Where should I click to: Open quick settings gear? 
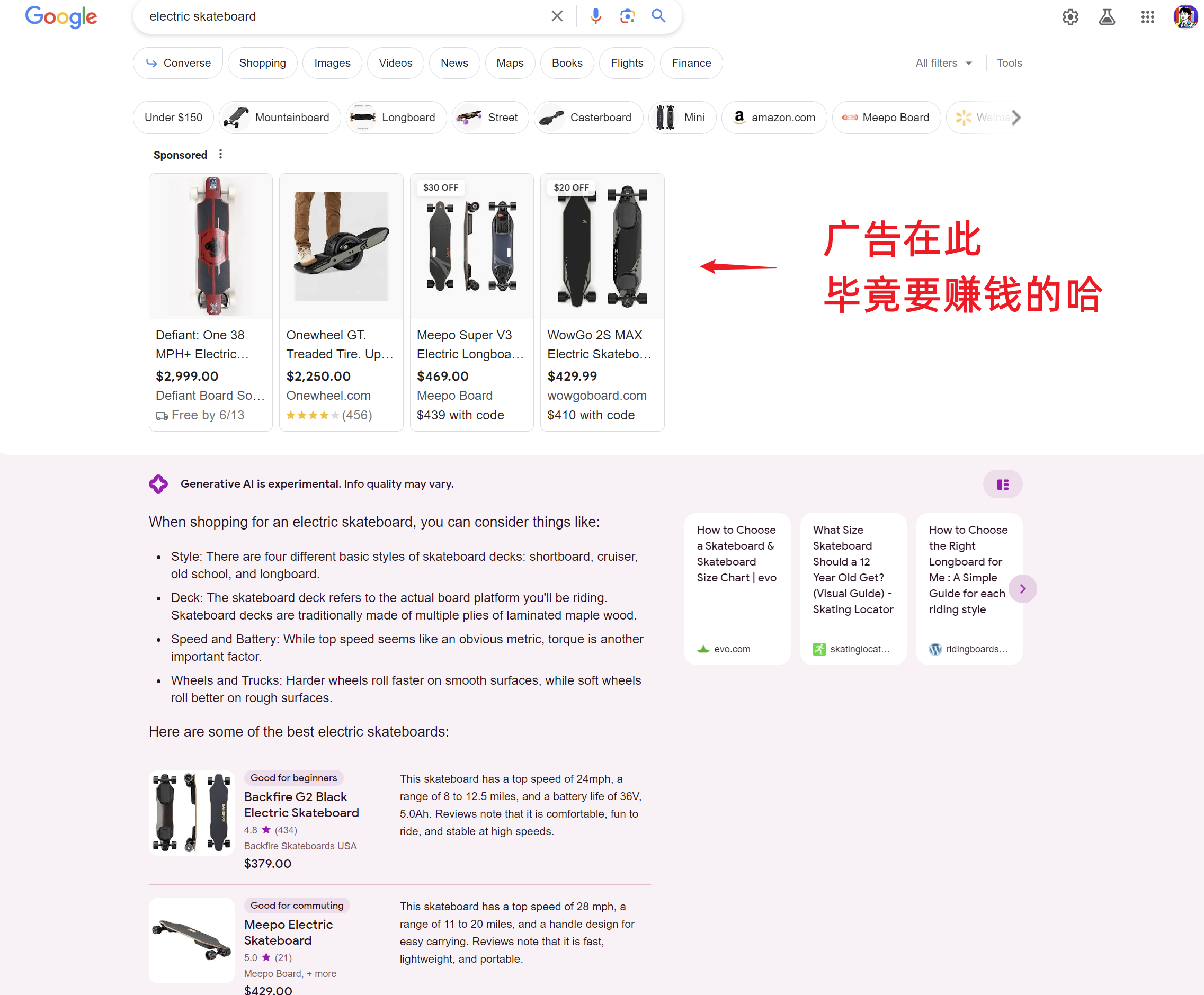click(x=1070, y=16)
